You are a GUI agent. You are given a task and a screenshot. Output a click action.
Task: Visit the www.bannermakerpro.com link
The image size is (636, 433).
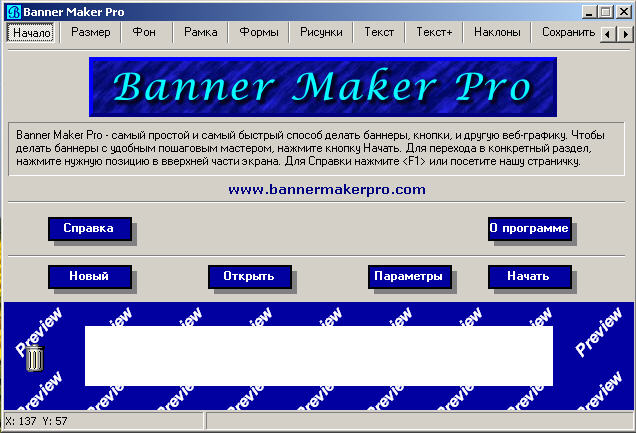pyautogui.click(x=327, y=189)
